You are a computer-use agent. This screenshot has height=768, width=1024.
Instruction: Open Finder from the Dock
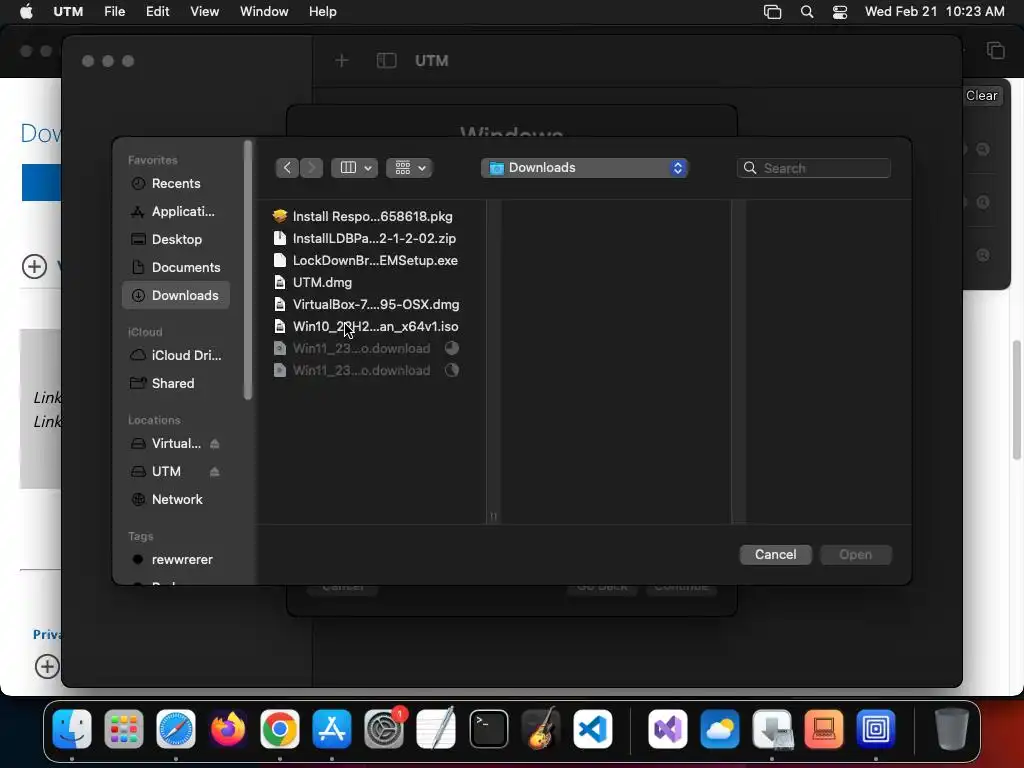click(72, 729)
